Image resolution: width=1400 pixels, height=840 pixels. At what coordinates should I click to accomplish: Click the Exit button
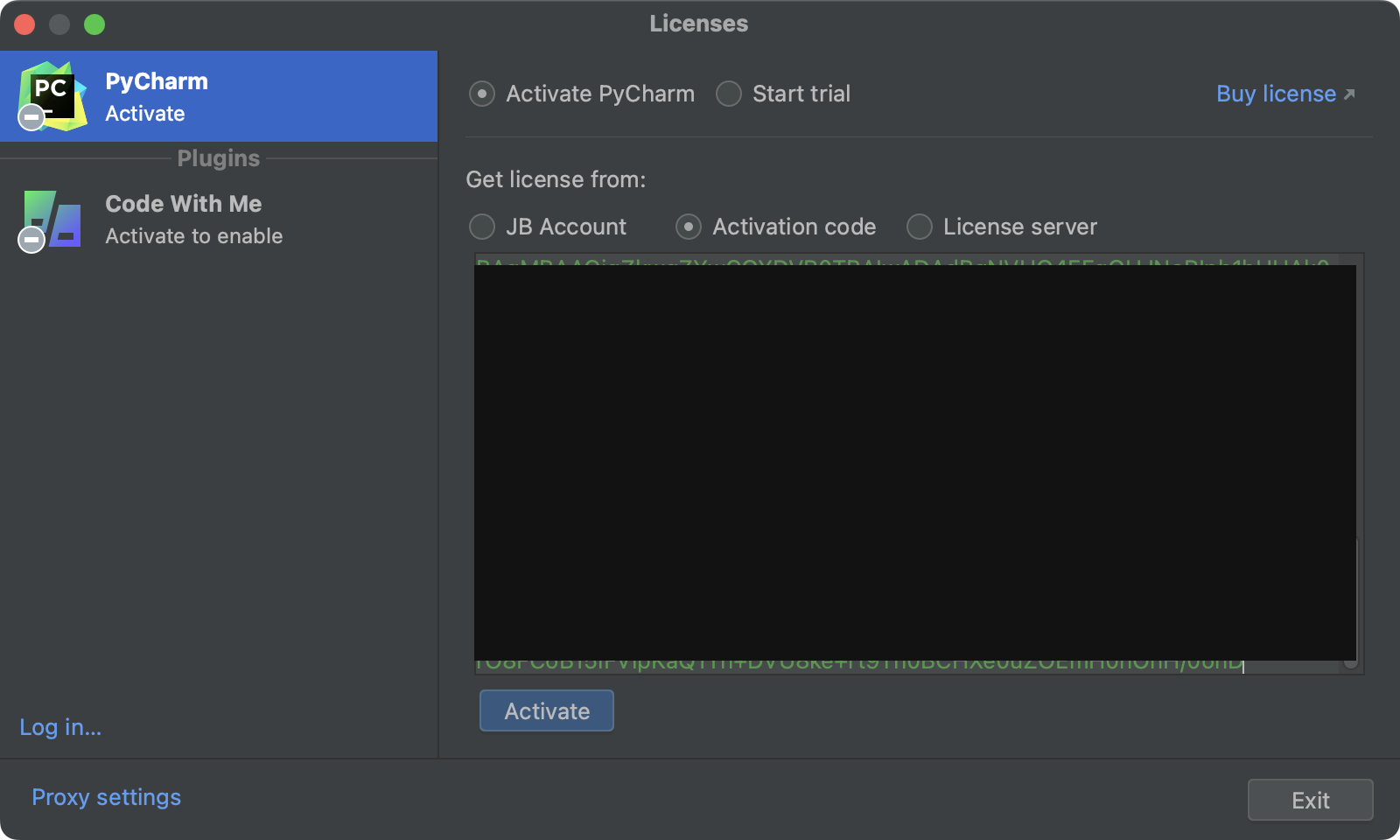[1310, 800]
